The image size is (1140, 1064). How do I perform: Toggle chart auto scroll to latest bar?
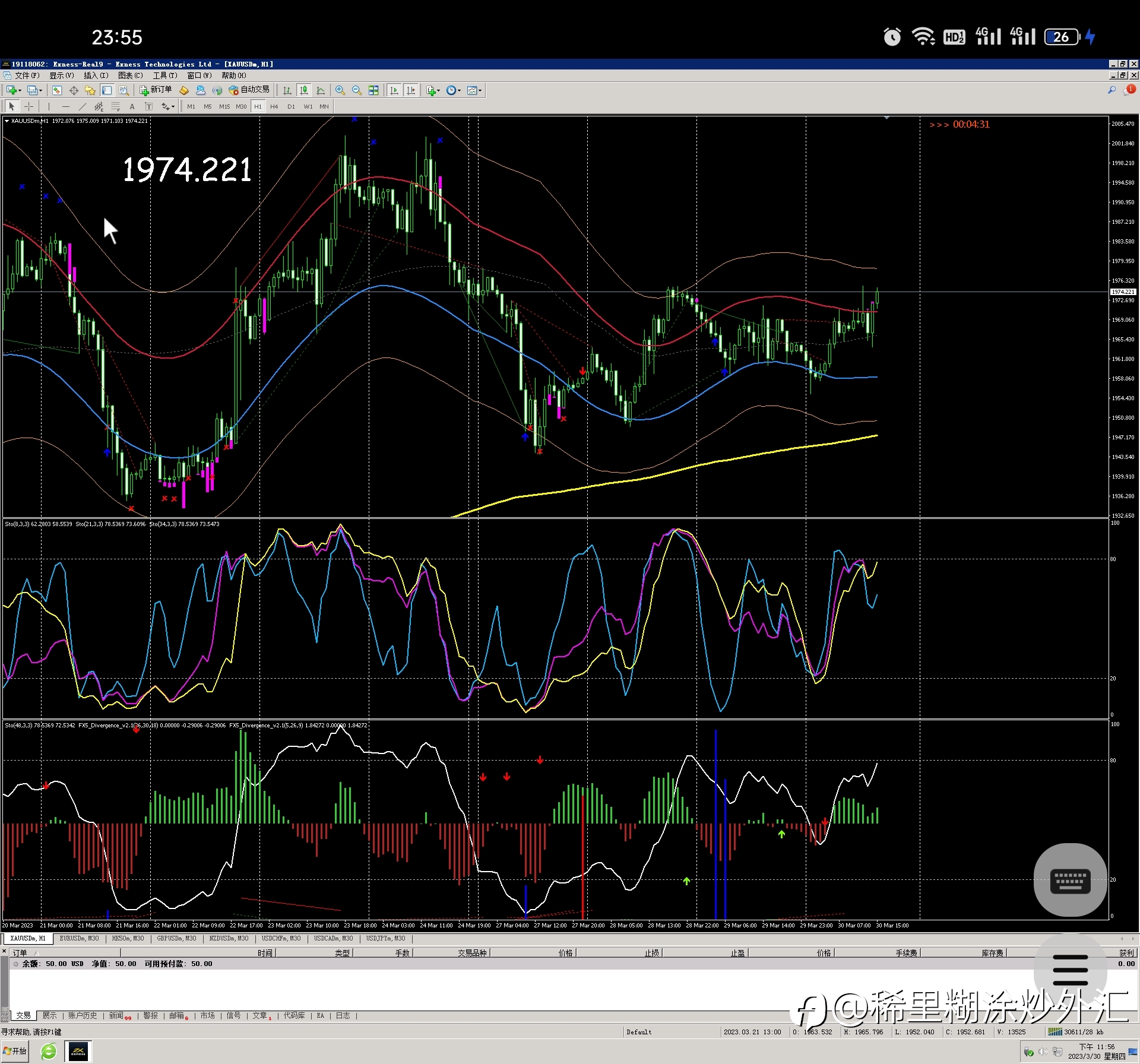(394, 90)
